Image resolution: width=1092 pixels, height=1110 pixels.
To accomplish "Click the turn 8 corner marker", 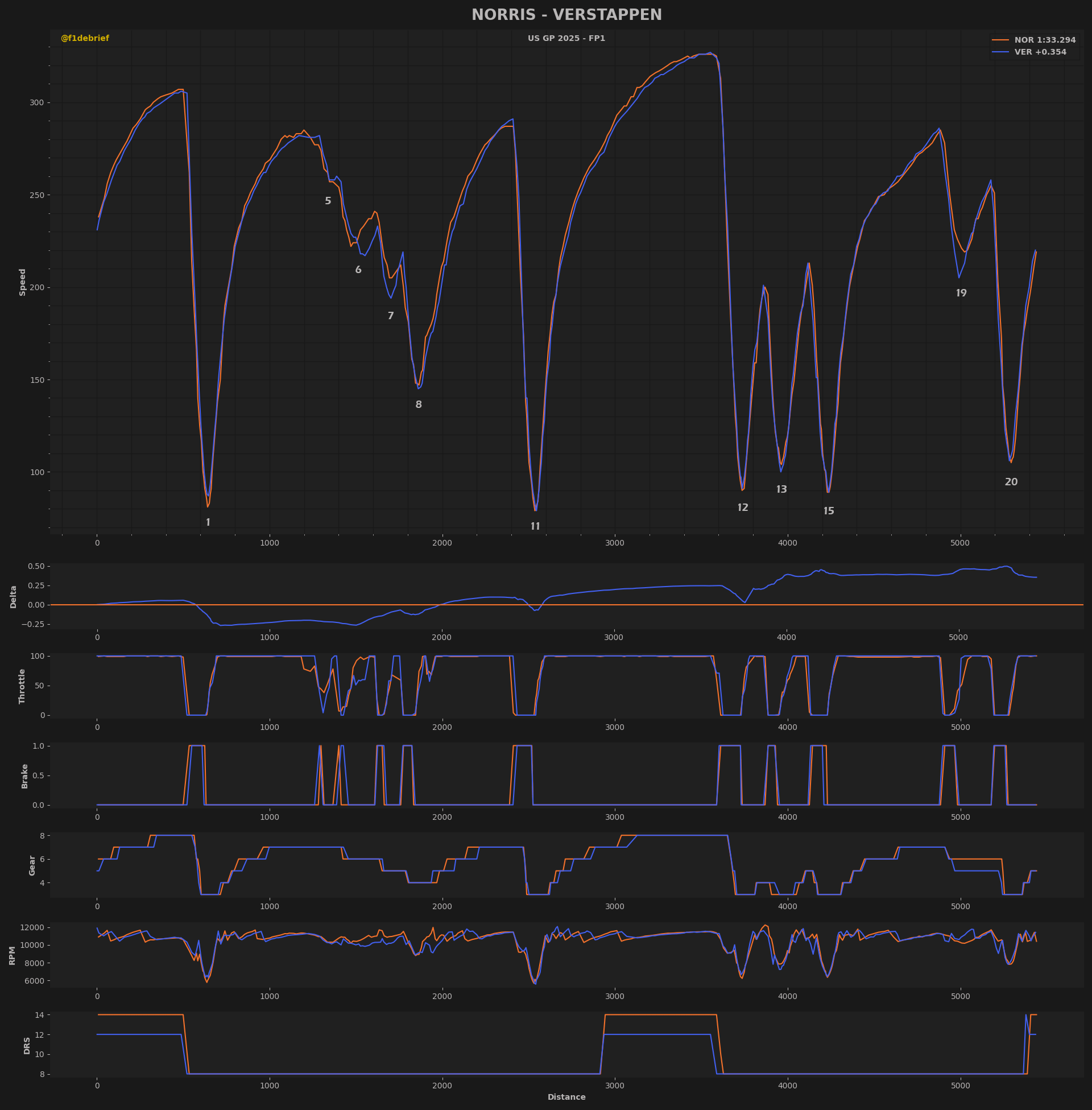I will pyautogui.click(x=419, y=405).
